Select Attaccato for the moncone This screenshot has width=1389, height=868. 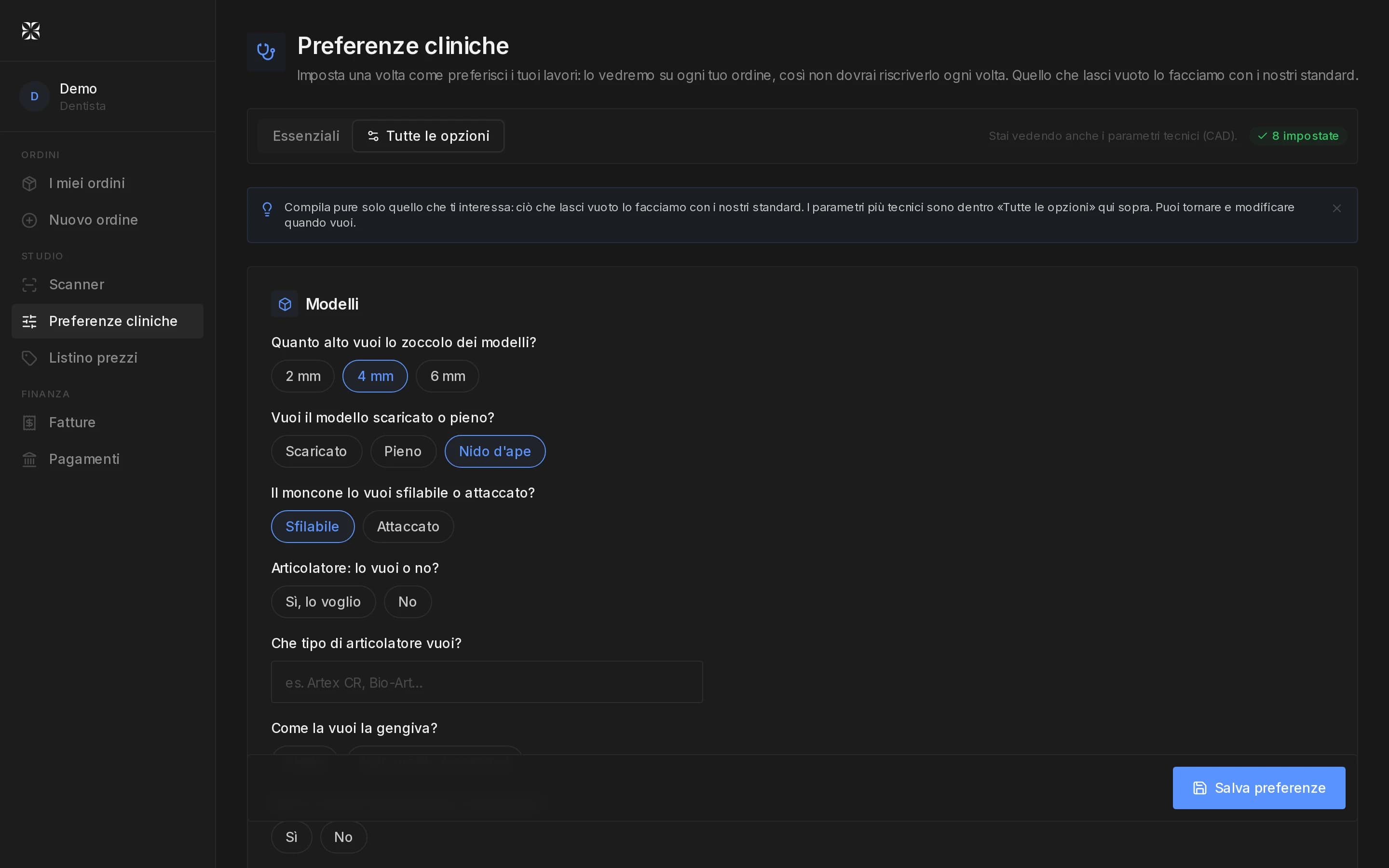pyautogui.click(x=408, y=527)
